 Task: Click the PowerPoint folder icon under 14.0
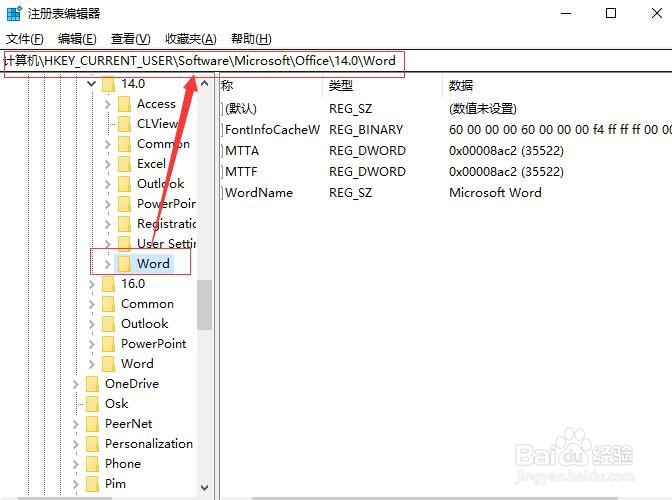(124, 204)
